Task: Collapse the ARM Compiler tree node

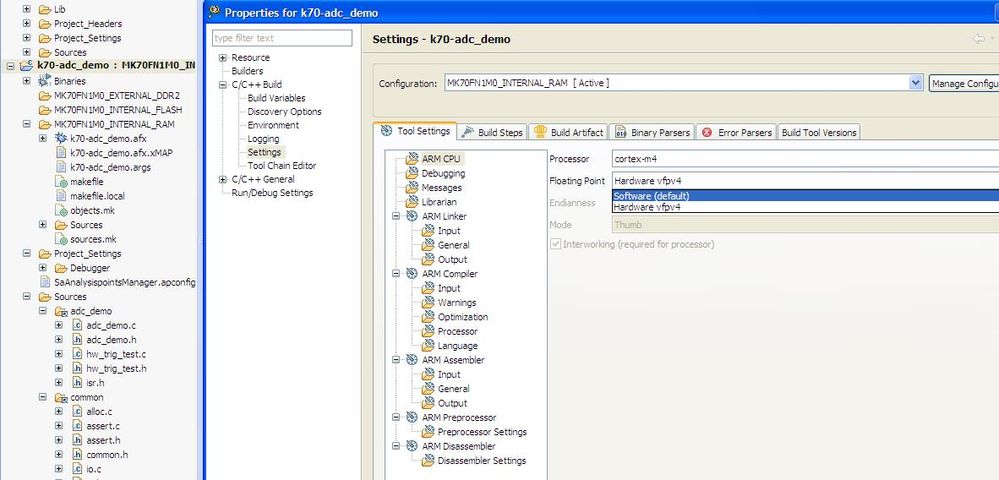Action: 396,273
